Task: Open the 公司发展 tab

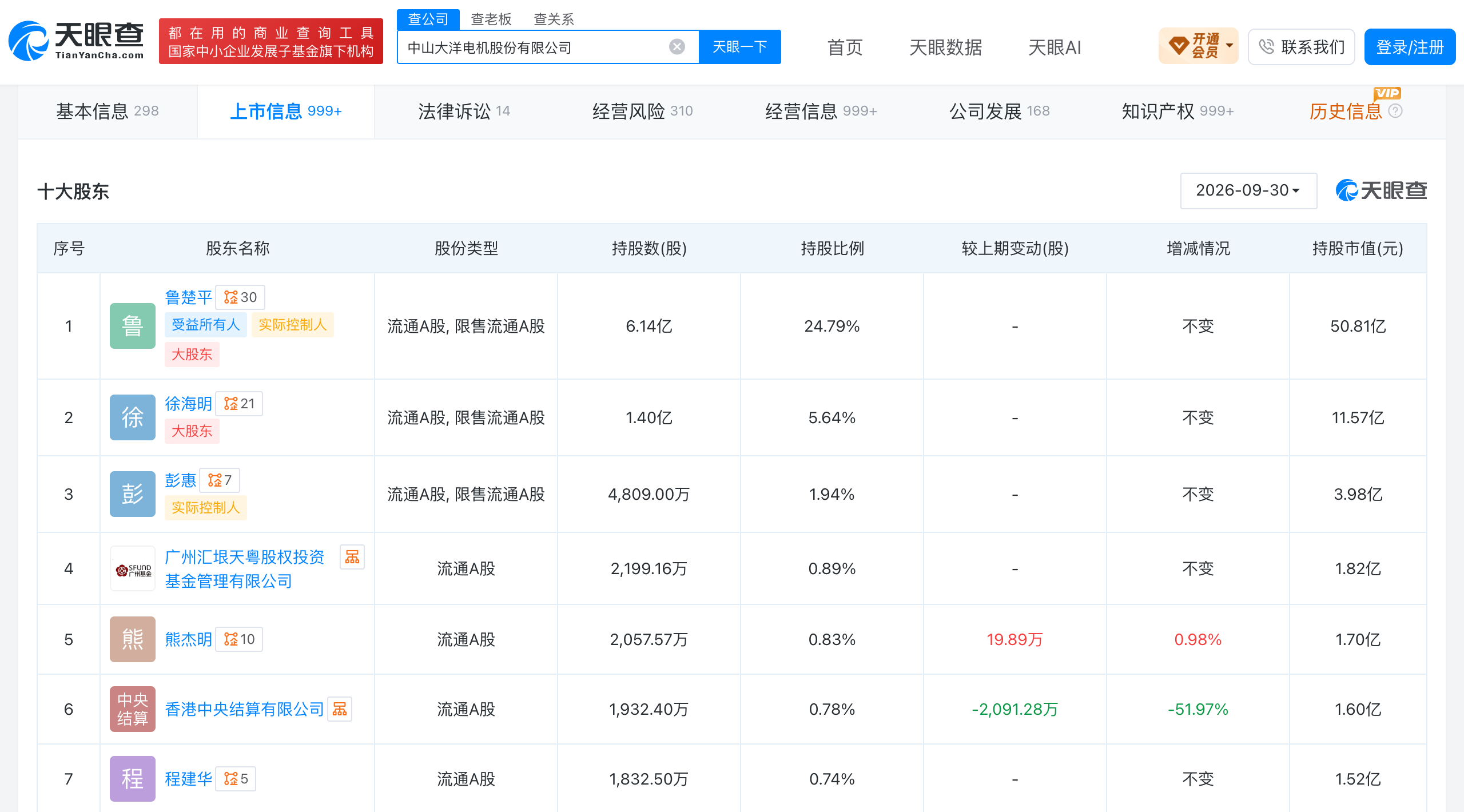Action: 999,112
